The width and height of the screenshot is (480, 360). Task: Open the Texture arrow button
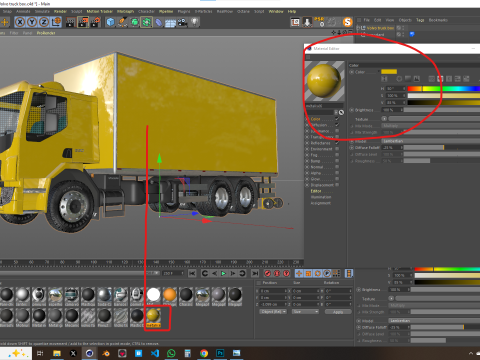coord(384,119)
